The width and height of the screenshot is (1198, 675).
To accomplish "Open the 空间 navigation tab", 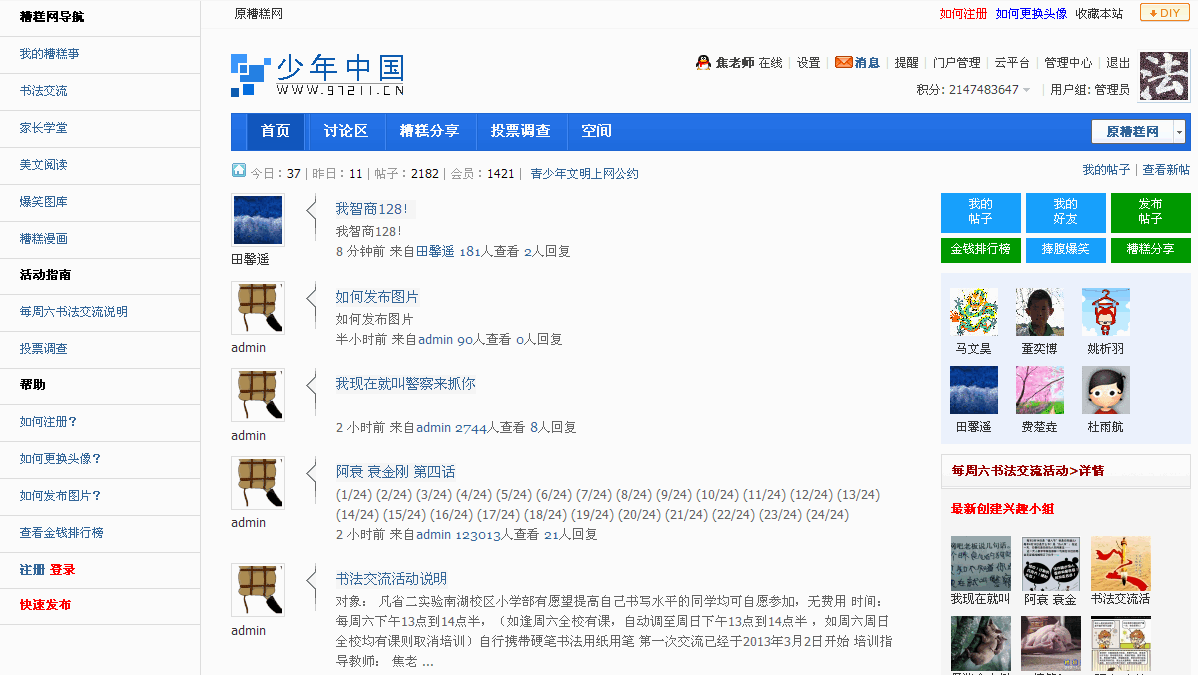I will click(596, 131).
